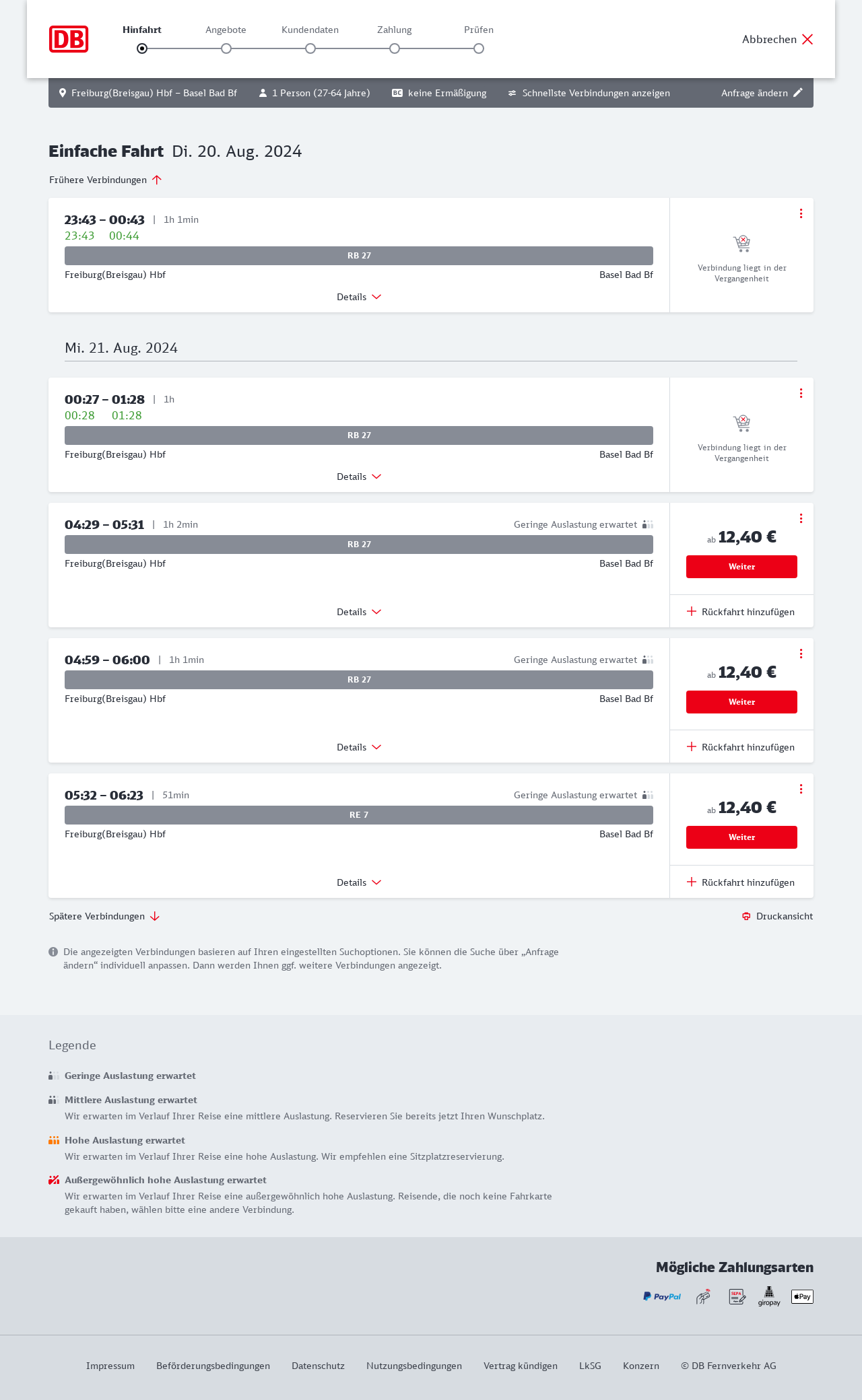Open the three-dot menu for the 04:29 connection

(801, 518)
